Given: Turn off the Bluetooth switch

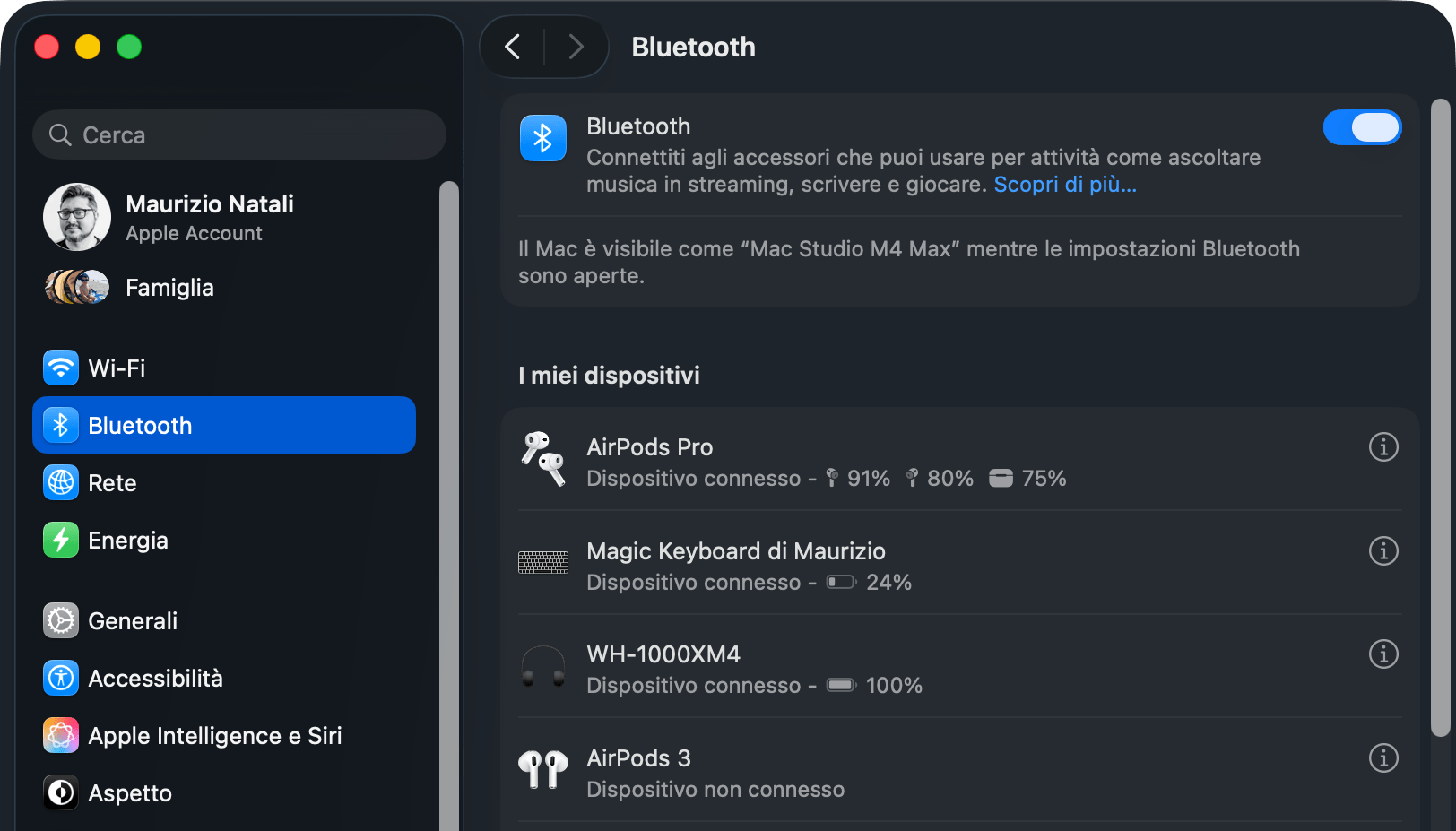Looking at the screenshot, I should 1362,127.
